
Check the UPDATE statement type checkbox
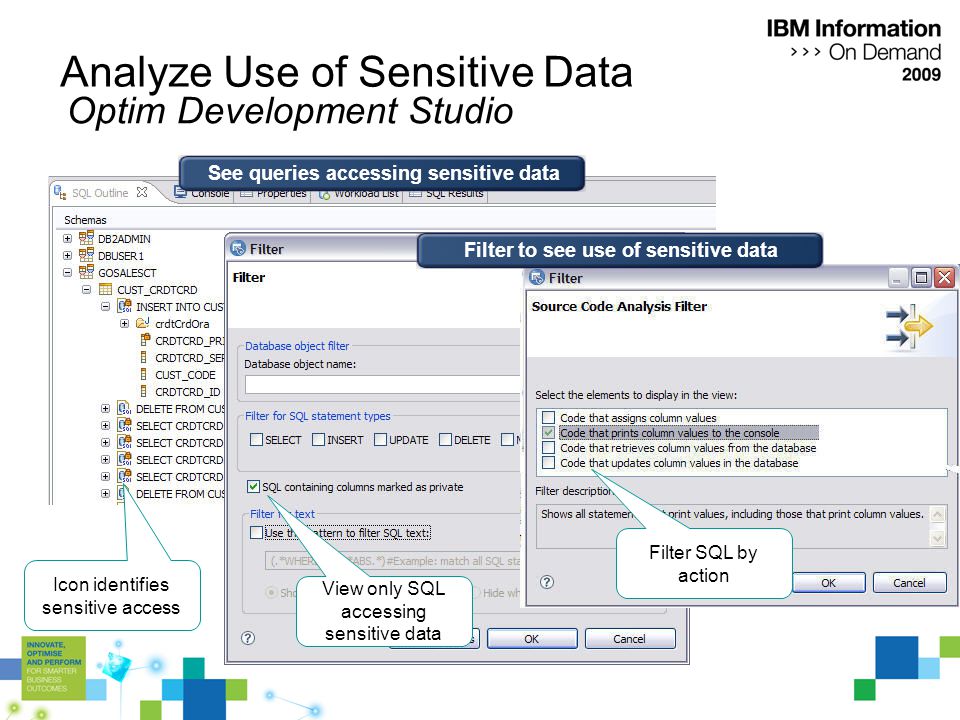pos(380,439)
